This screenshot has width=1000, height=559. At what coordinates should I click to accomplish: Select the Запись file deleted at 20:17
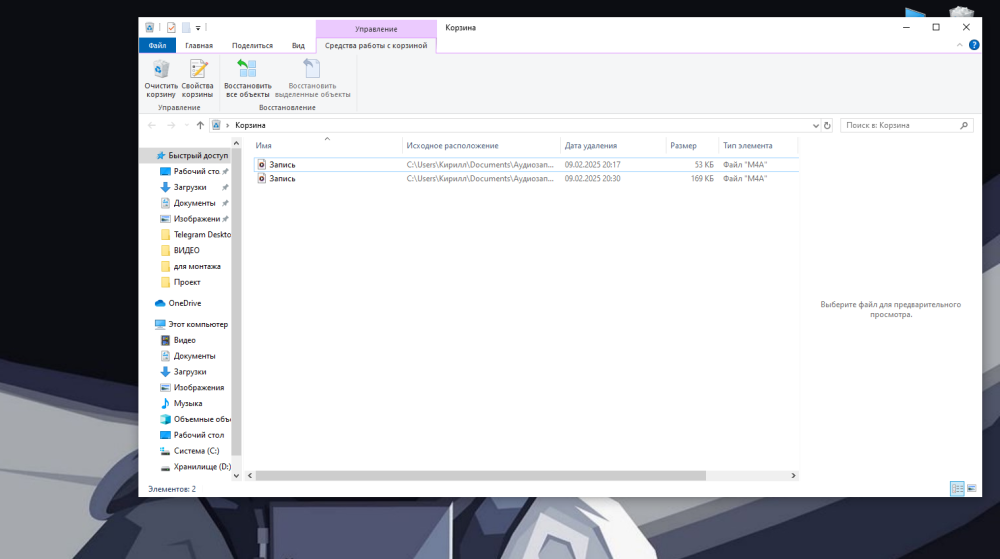pos(526,164)
